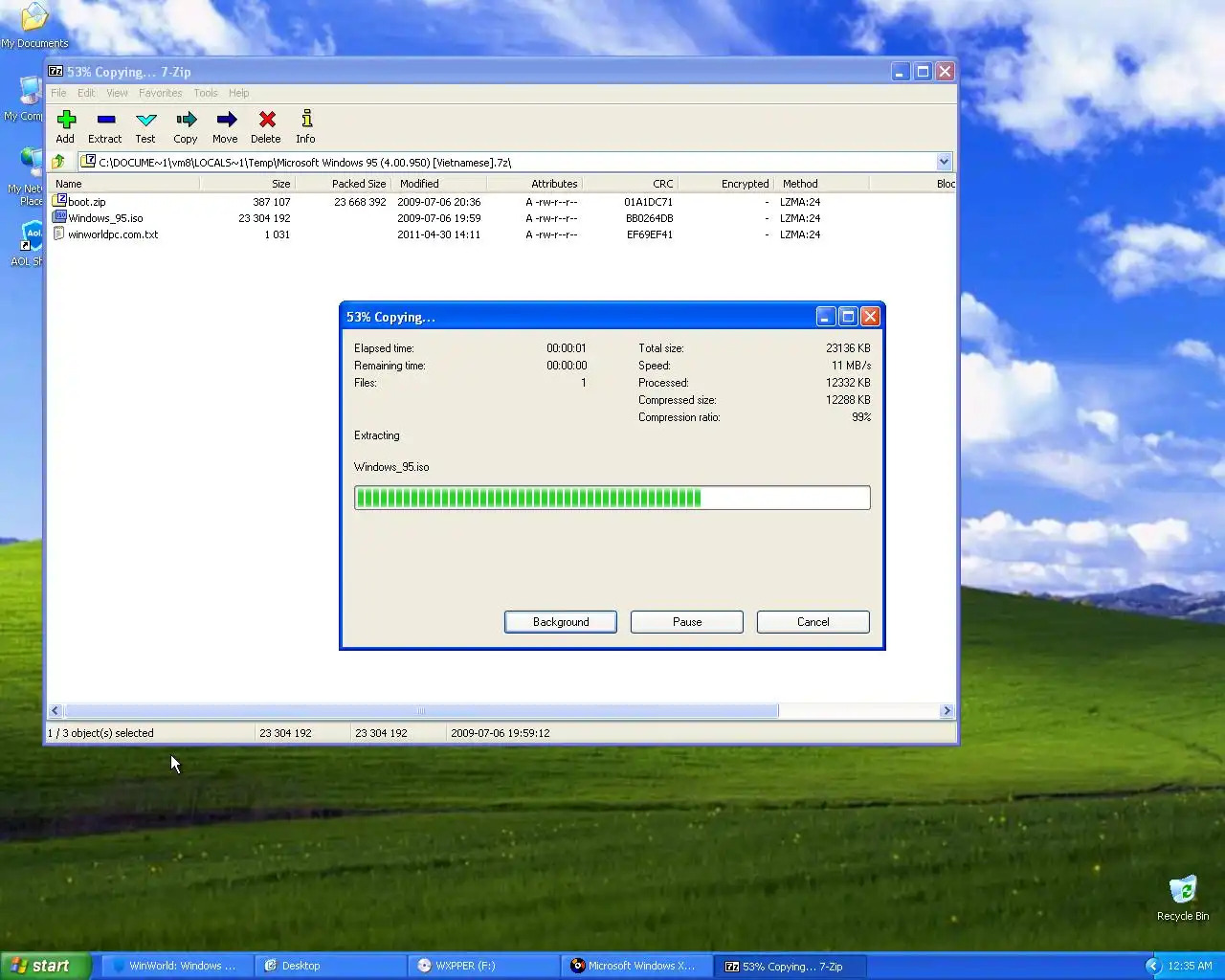The height and width of the screenshot is (980, 1225).
Task: Open the View menu
Action: point(117,93)
